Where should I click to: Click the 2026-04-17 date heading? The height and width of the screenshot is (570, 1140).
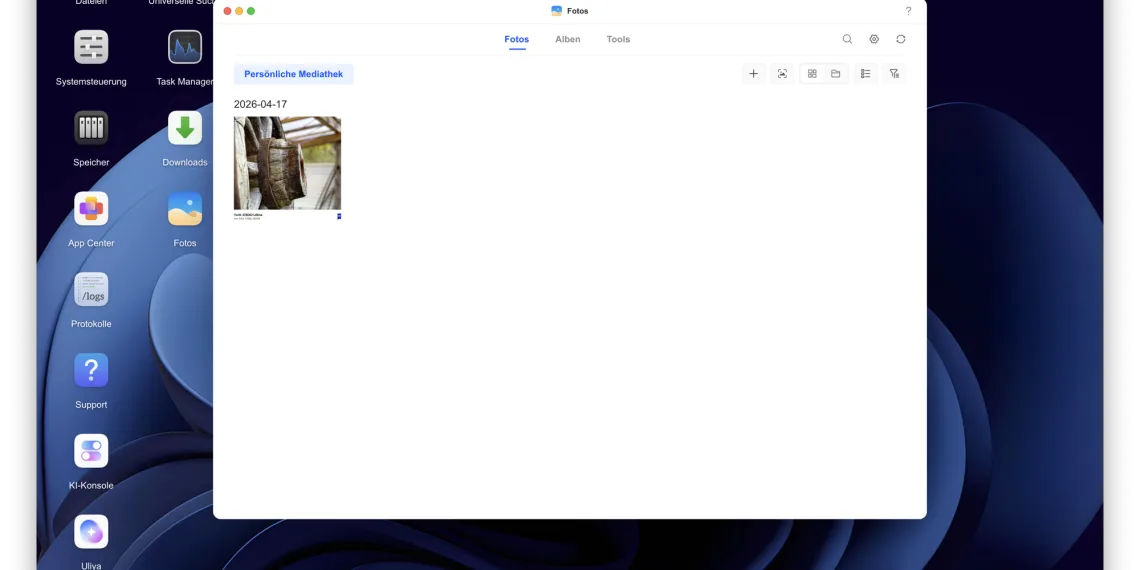coord(260,105)
